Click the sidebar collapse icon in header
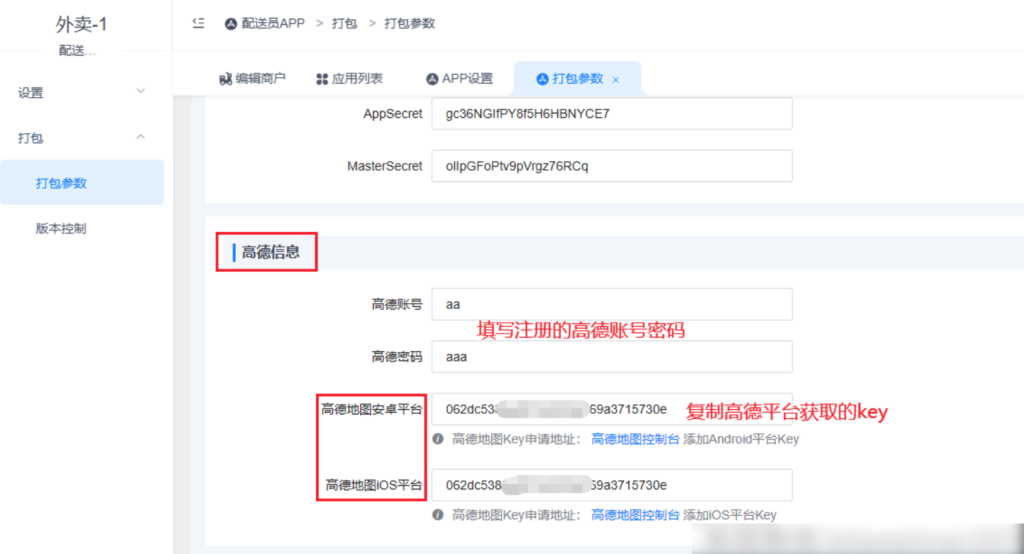The image size is (1024, 554). (x=198, y=23)
